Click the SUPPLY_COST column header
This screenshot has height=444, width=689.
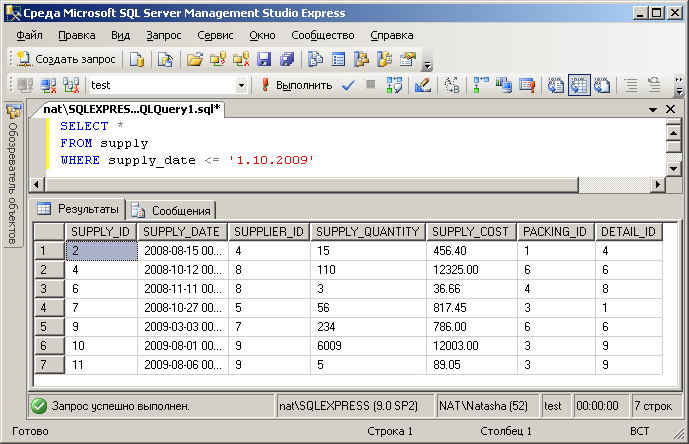[471, 232]
